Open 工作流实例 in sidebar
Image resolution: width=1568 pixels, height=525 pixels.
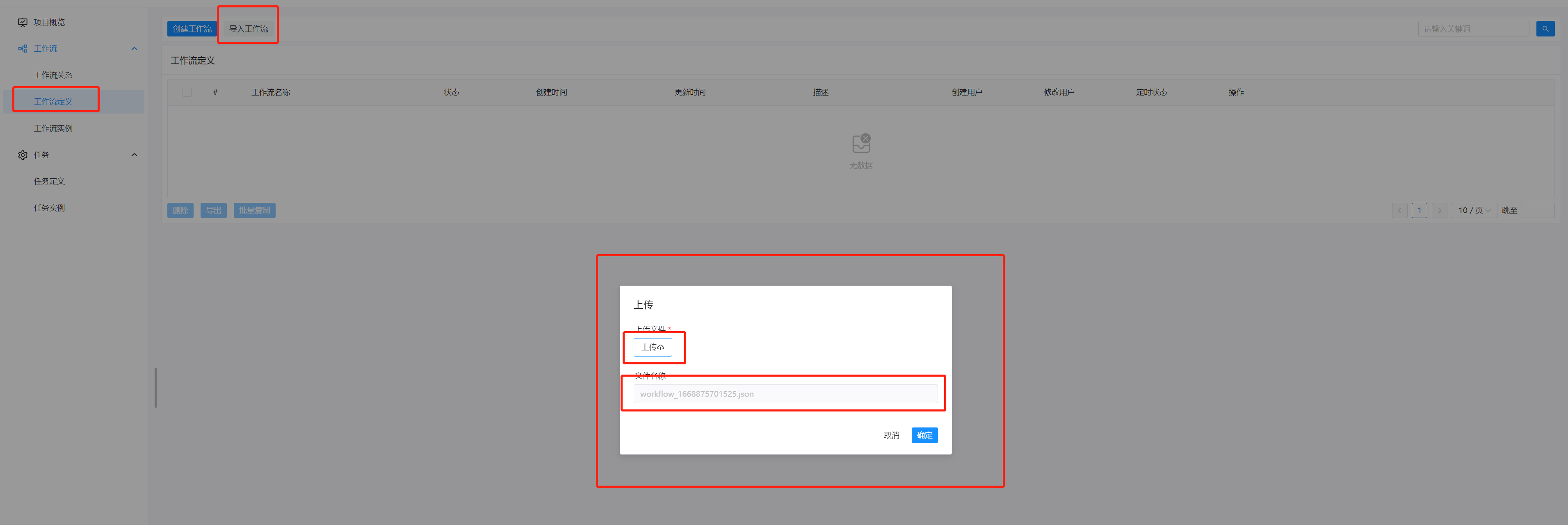53,128
